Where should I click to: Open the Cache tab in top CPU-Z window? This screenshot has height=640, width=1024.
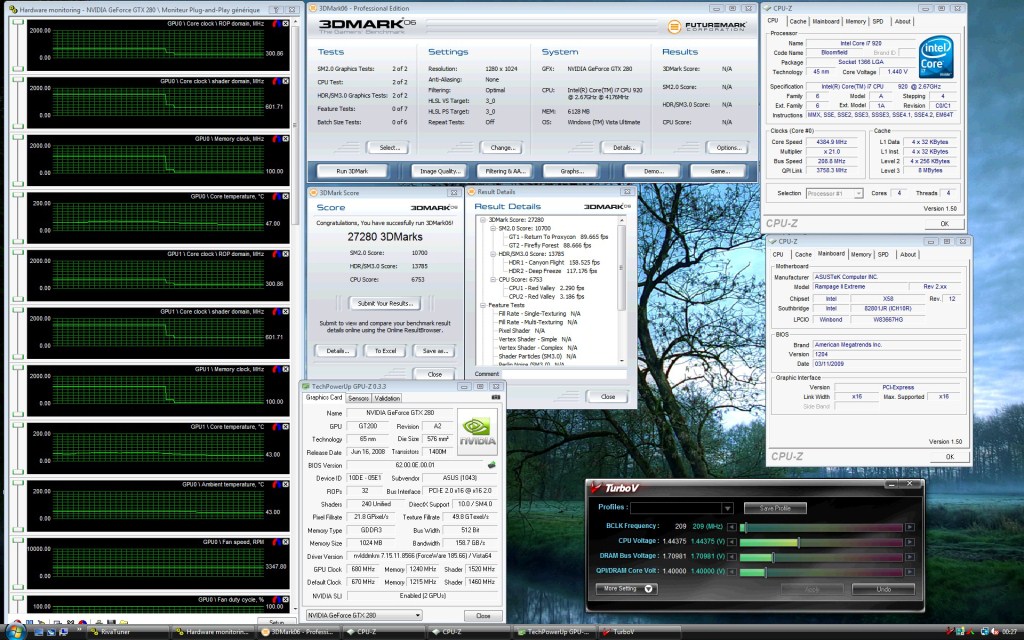[x=798, y=22]
